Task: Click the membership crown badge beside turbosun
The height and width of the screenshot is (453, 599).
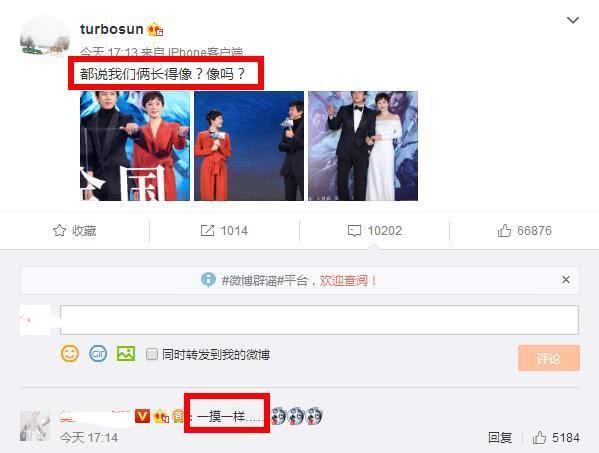Action: (155, 29)
